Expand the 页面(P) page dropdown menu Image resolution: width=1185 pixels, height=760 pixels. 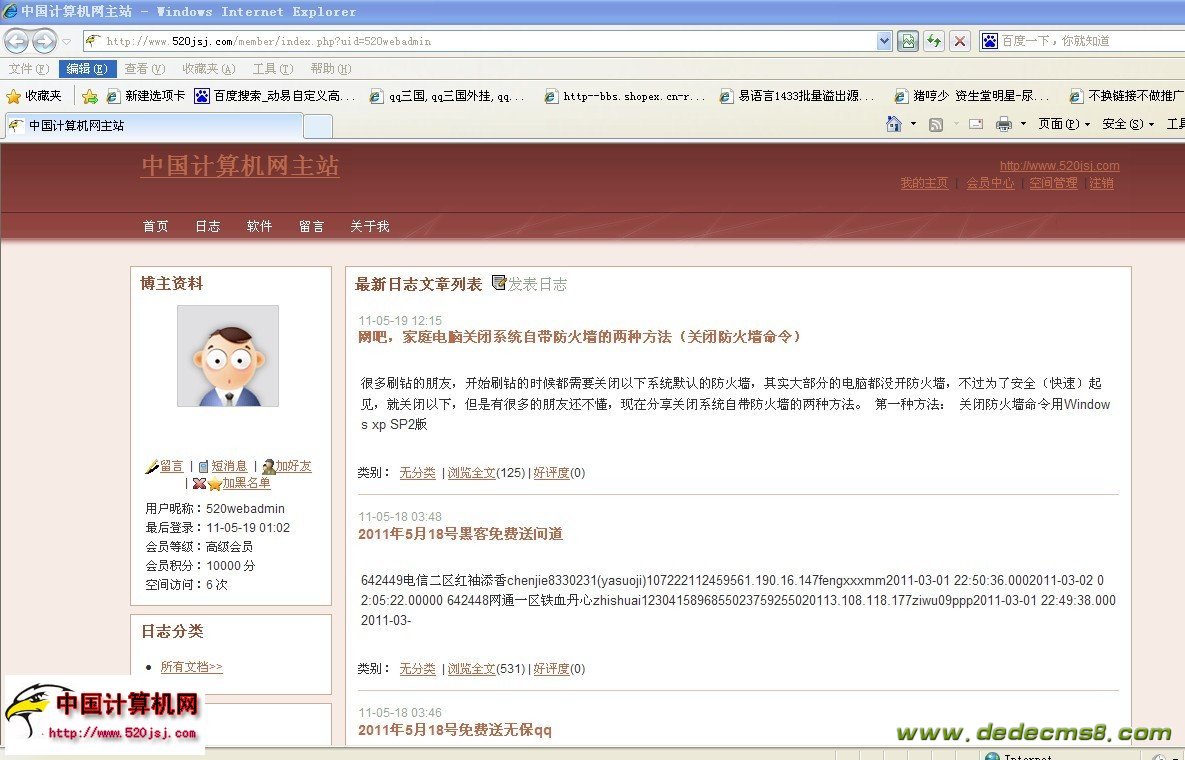pyautogui.click(x=1064, y=124)
